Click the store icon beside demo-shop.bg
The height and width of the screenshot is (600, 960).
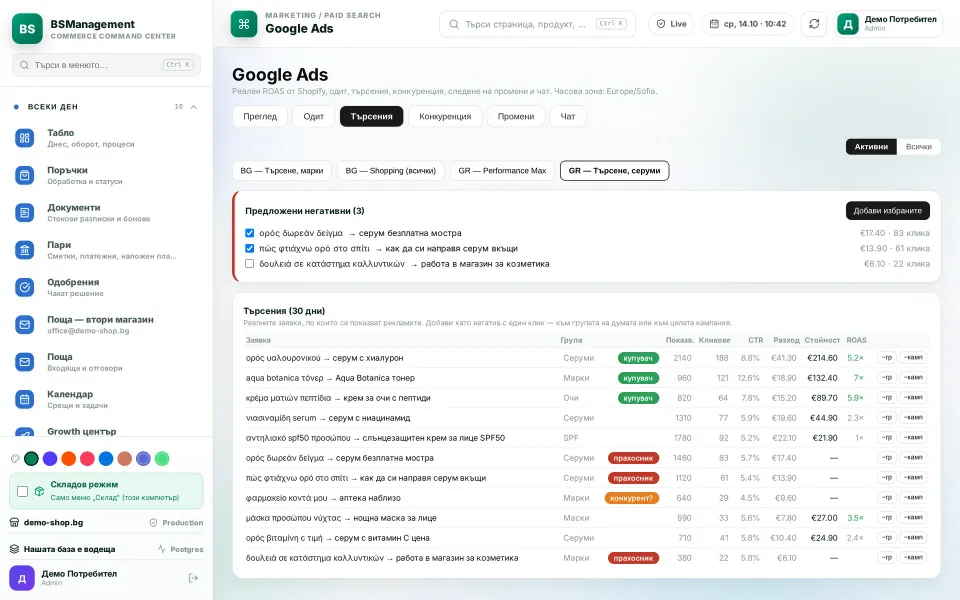click(x=14, y=522)
